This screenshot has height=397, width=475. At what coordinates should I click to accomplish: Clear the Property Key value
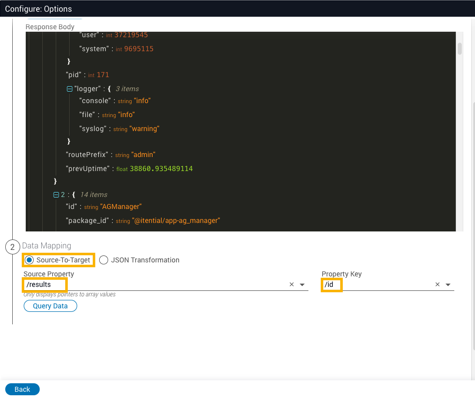coord(438,284)
